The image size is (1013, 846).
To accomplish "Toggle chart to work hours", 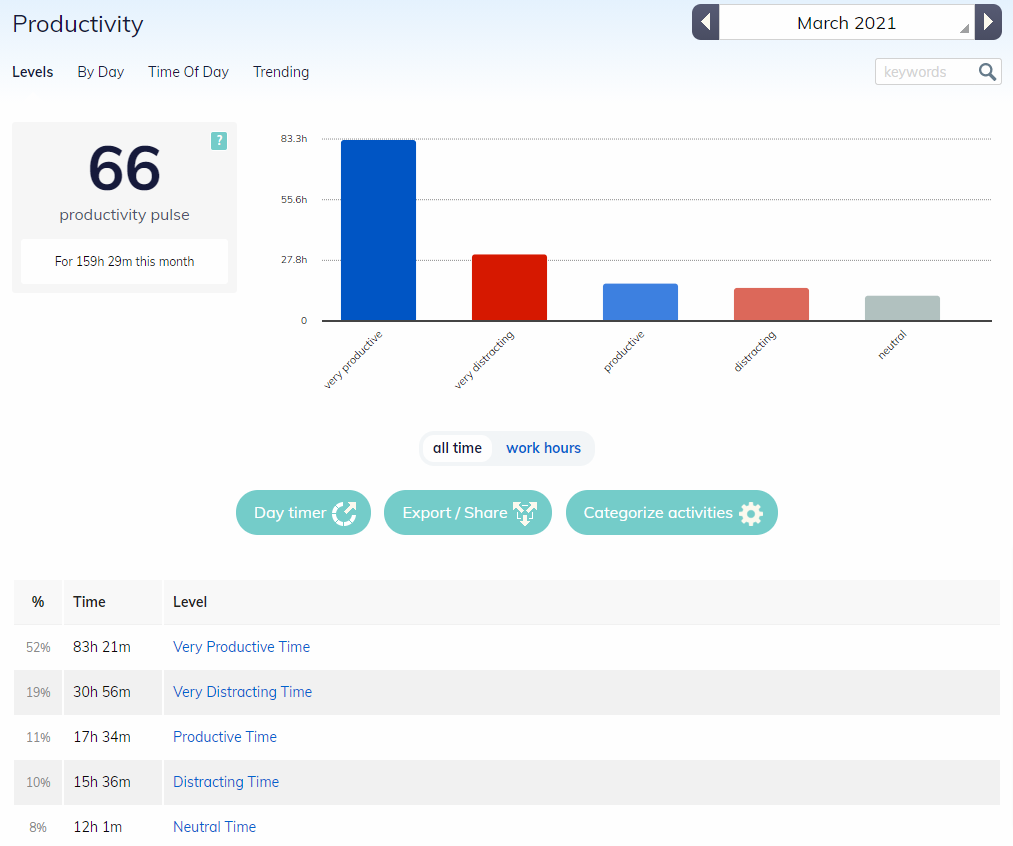I will (543, 448).
